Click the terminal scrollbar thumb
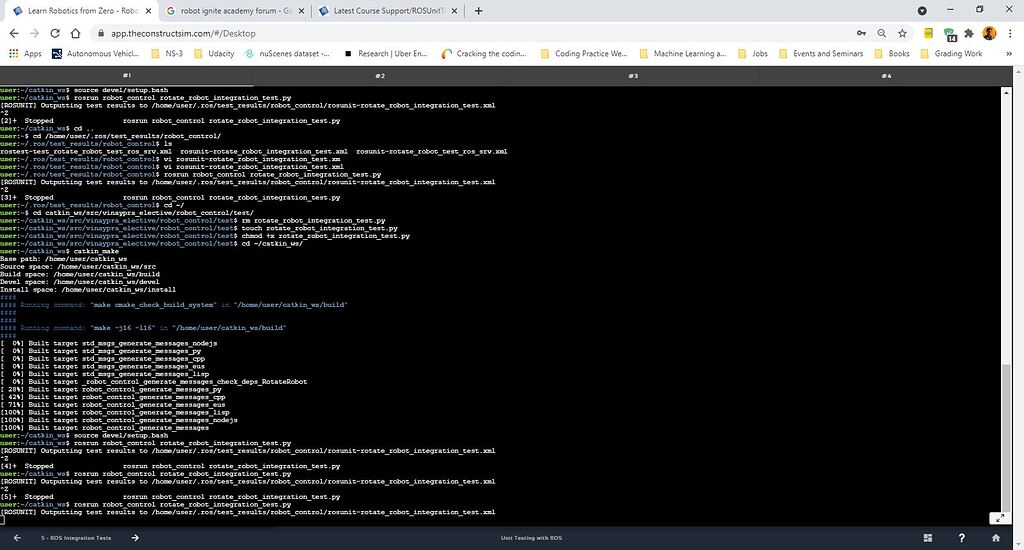 1006,436
